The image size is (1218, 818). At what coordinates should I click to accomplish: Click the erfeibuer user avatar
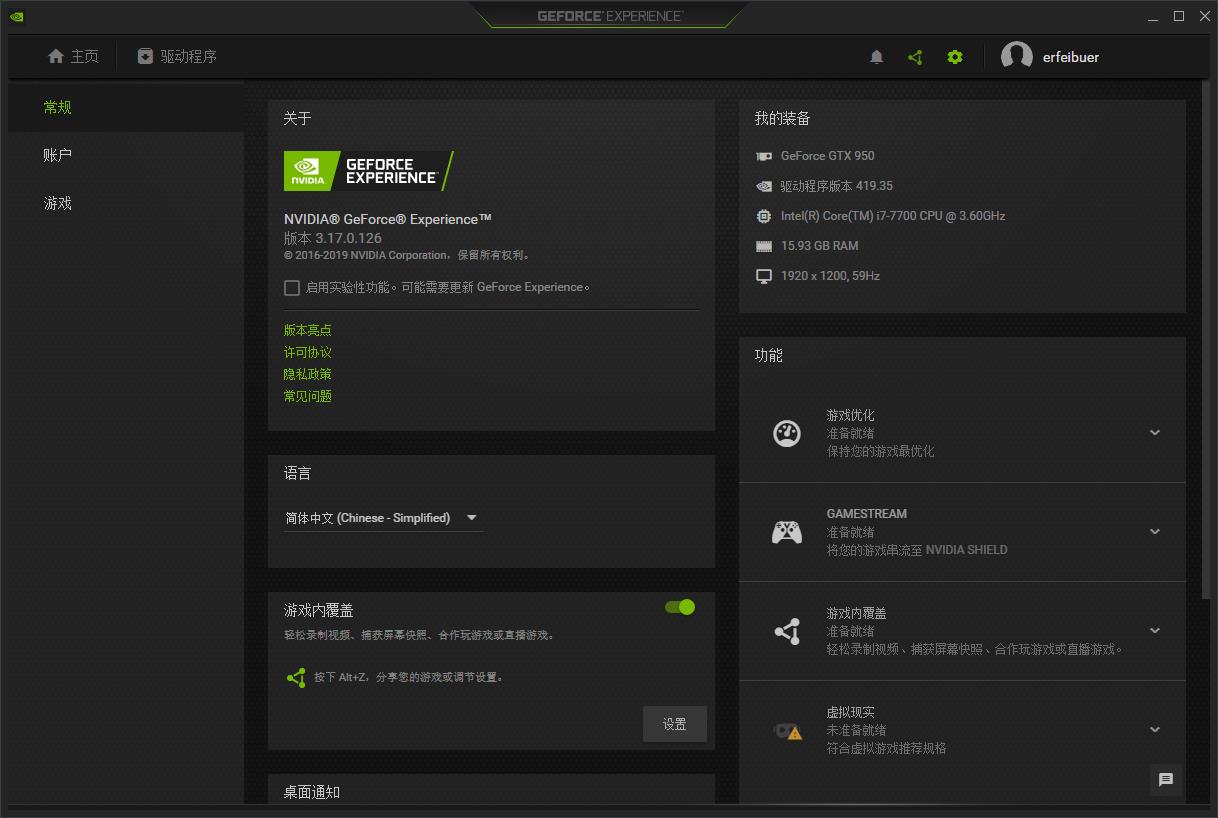1017,57
